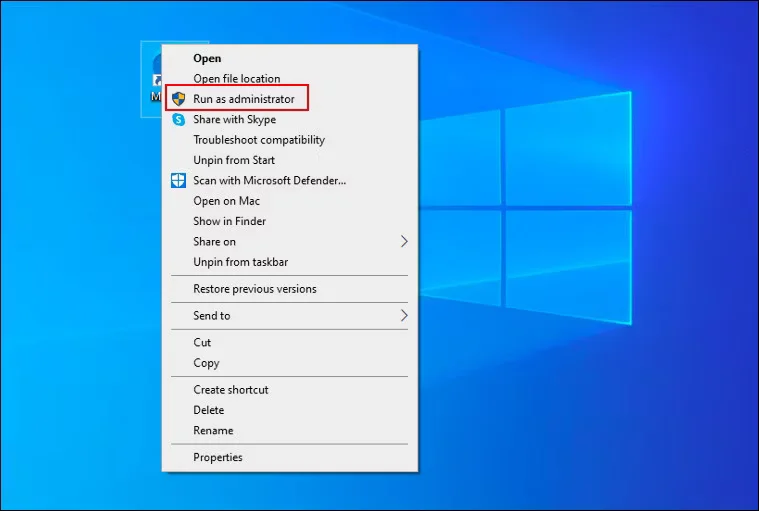Click Troubleshoot compatibility

[258, 140]
